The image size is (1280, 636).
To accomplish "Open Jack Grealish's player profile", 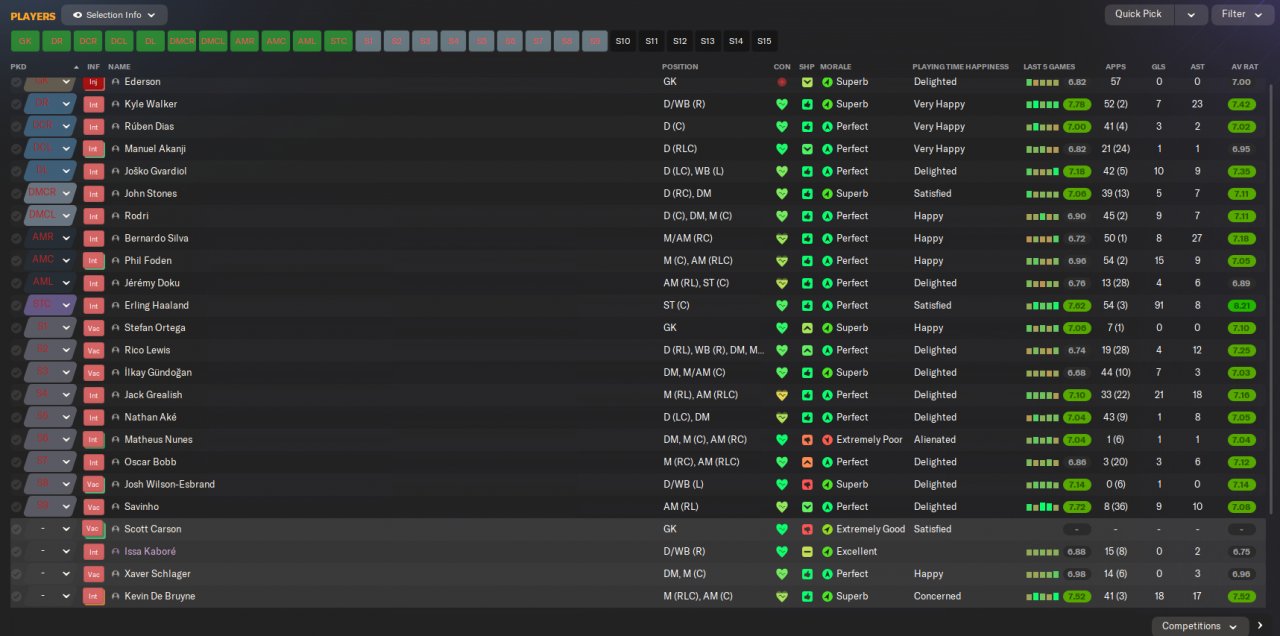I will pos(153,395).
